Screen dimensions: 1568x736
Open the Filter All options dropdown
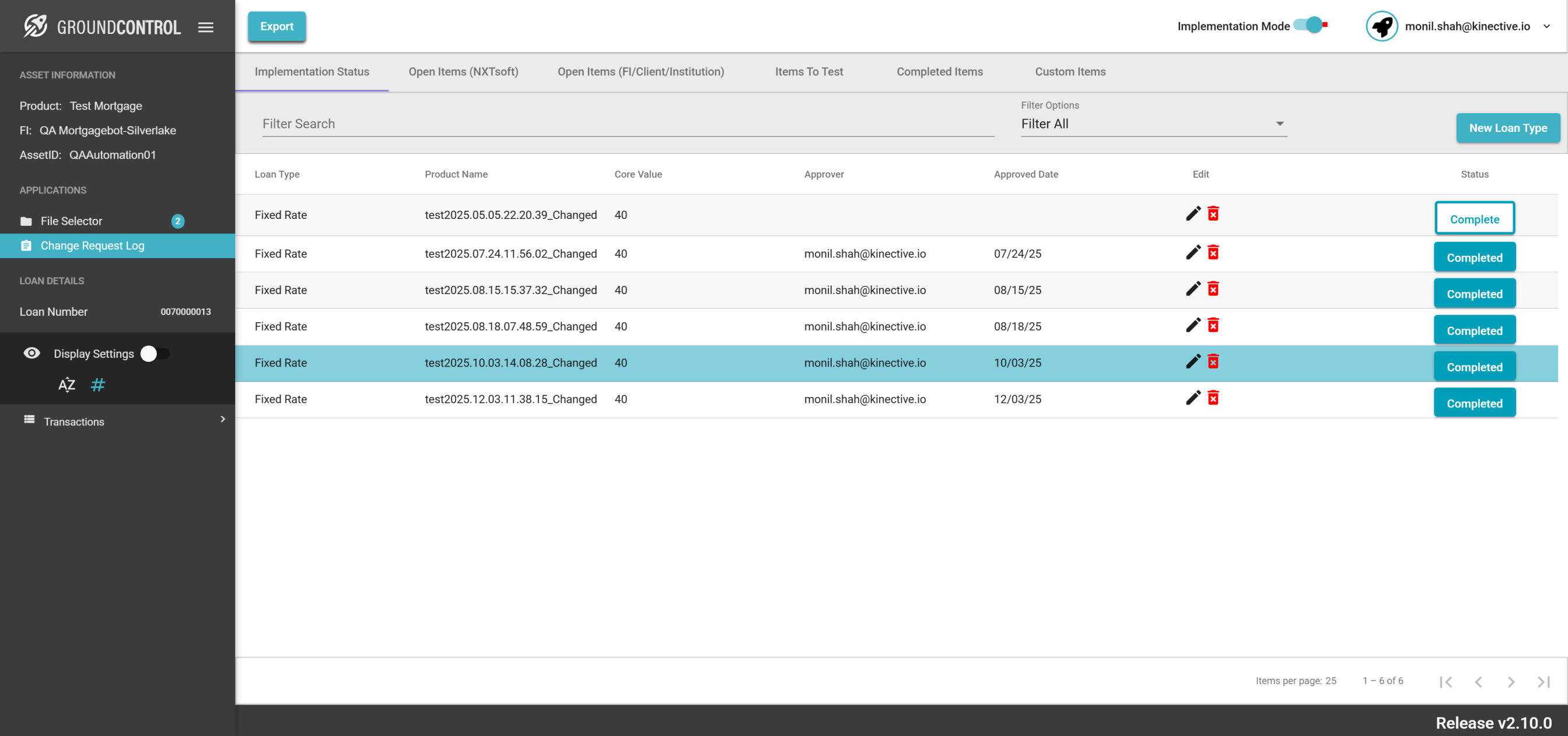[x=1153, y=124]
